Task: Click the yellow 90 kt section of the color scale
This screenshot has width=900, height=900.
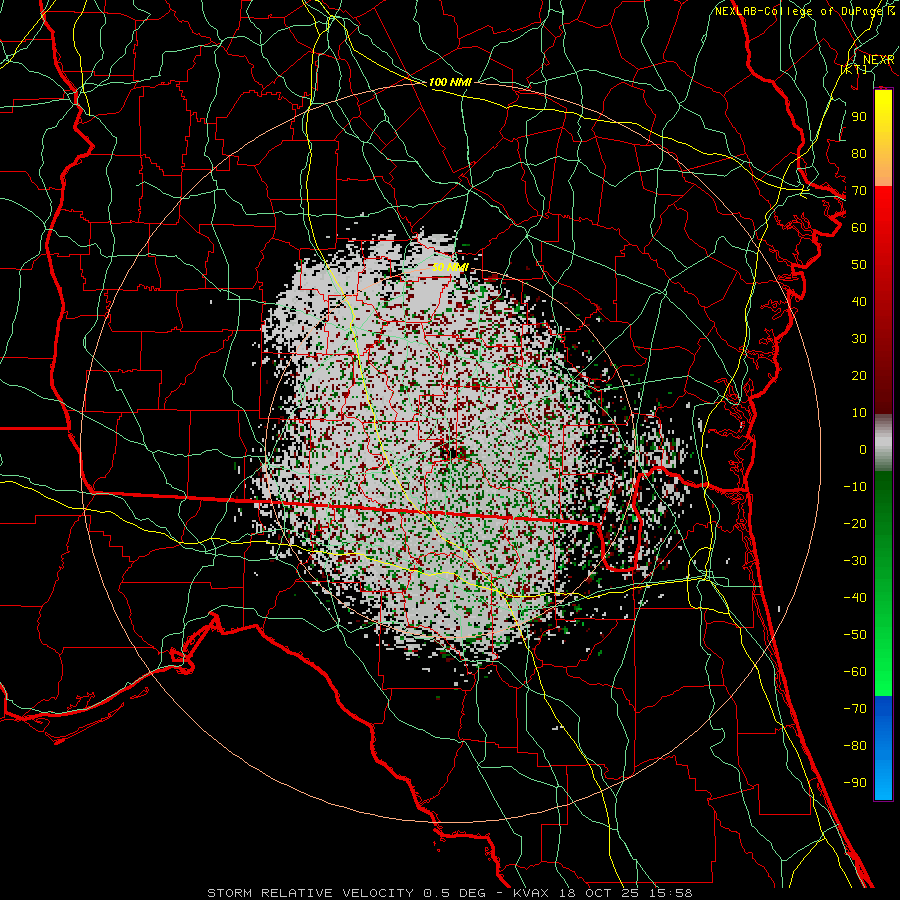Action: pos(883,117)
